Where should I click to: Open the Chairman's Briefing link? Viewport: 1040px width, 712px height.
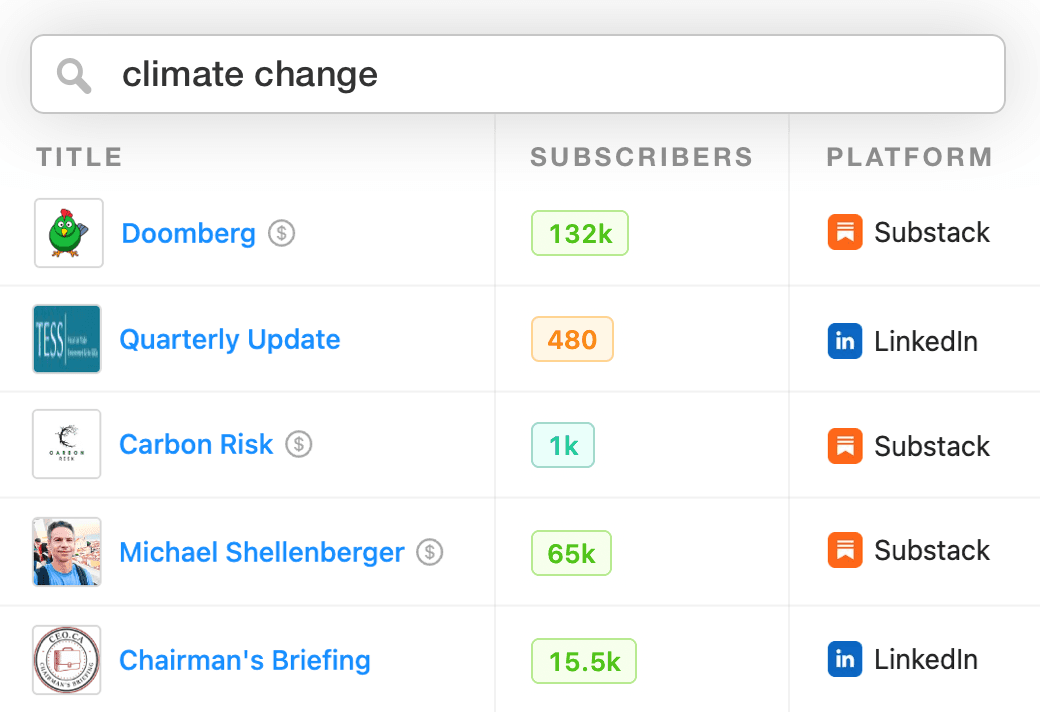point(245,660)
